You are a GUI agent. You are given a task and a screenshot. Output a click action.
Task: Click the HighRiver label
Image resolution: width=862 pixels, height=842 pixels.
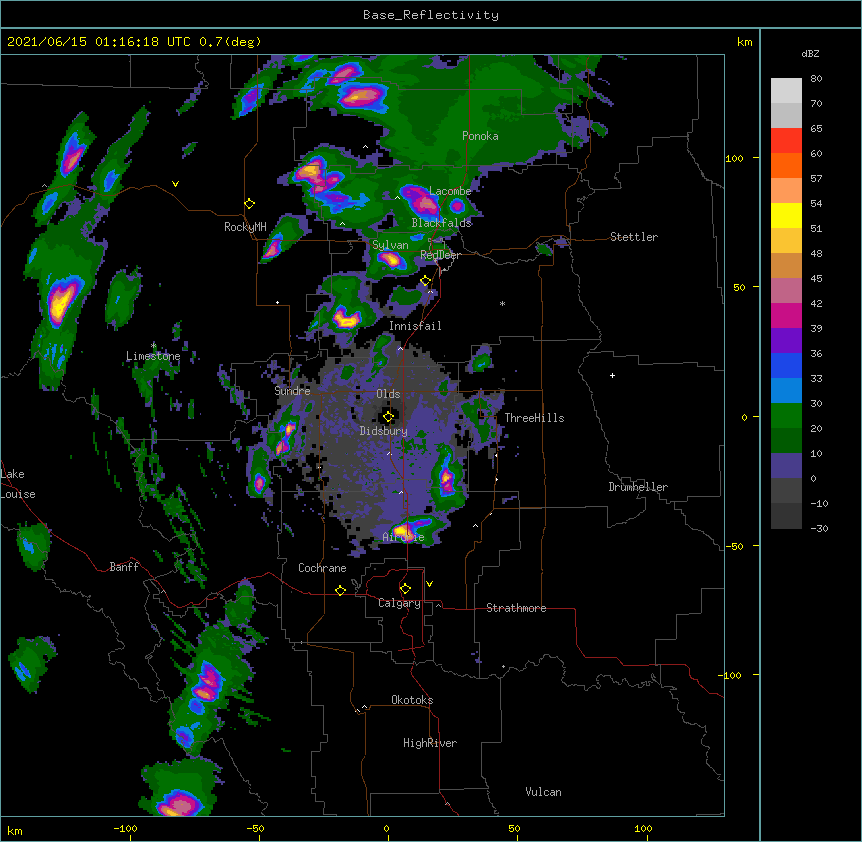[430, 743]
